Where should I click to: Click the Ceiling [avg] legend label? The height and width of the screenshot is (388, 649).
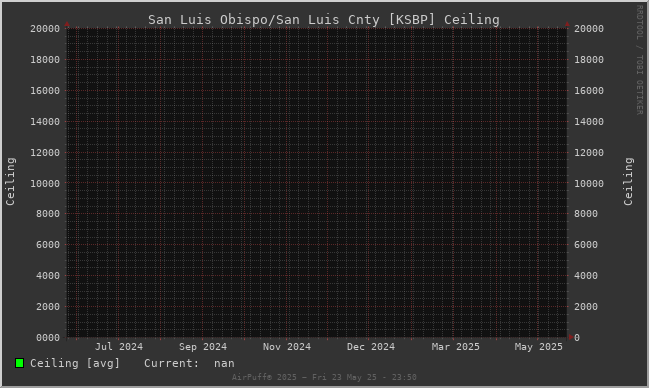tap(75, 363)
